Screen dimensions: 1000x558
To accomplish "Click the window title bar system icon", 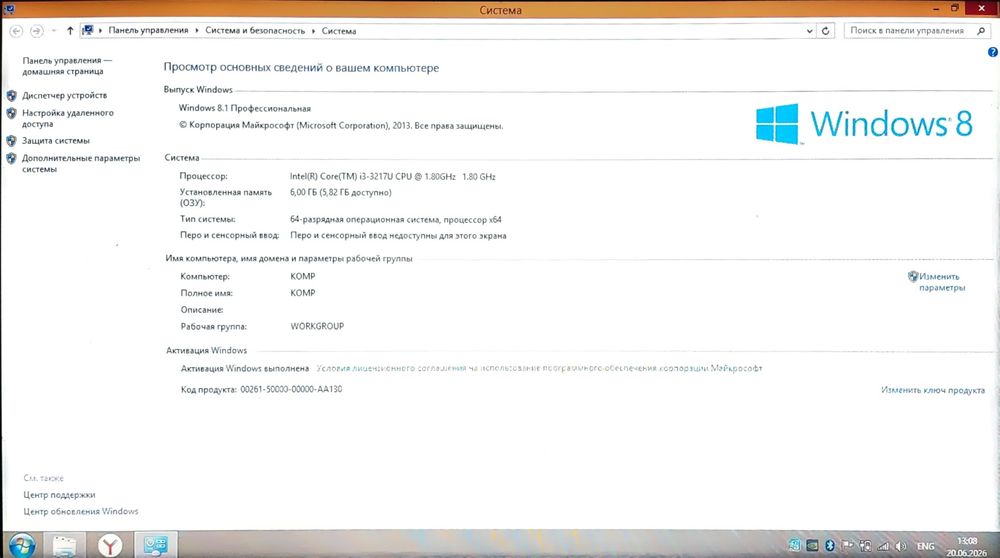I will click(x=9, y=8).
